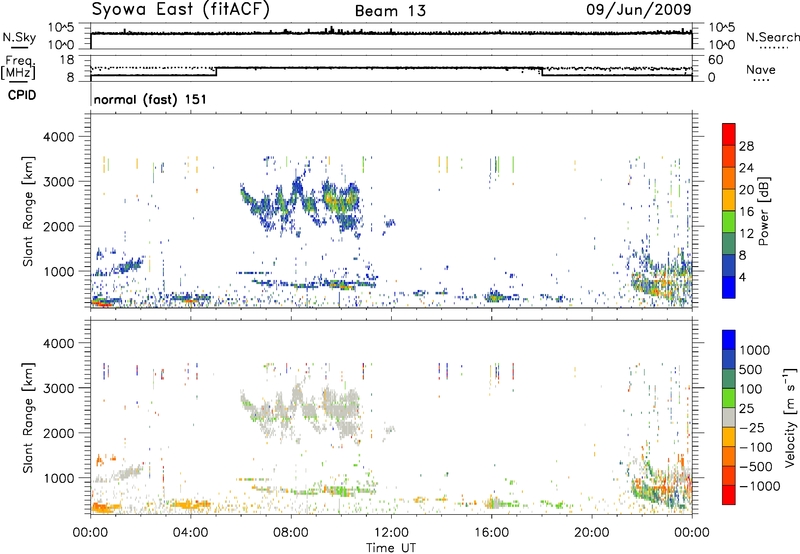Click the "20:00" time tick label
800x554 pixels.
click(592, 533)
